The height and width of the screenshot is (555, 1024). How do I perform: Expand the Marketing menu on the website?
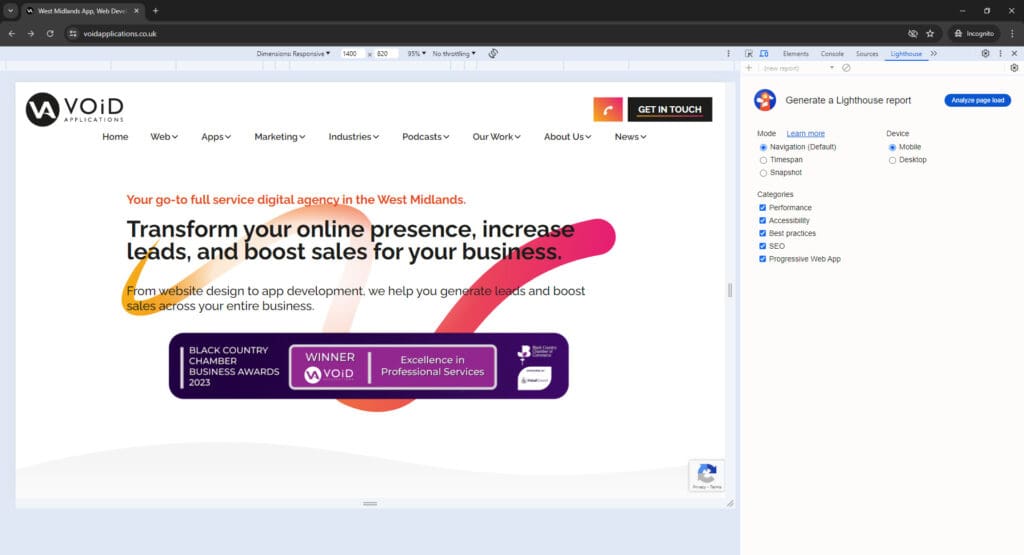279,137
